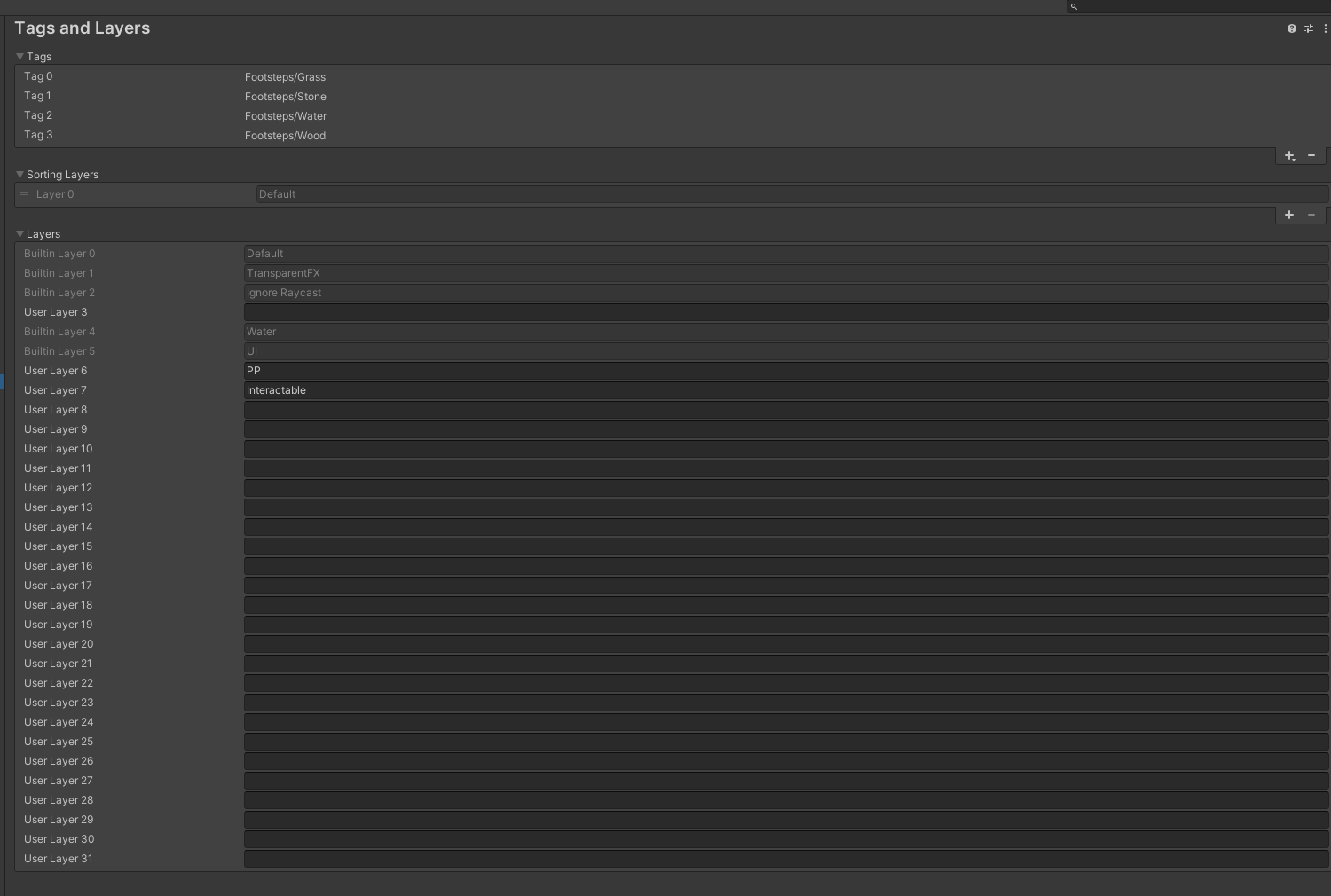The width and height of the screenshot is (1331, 896).
Task: Select the Tag 3 Footsteps/Wood row
Action: (x=285, y=136)
